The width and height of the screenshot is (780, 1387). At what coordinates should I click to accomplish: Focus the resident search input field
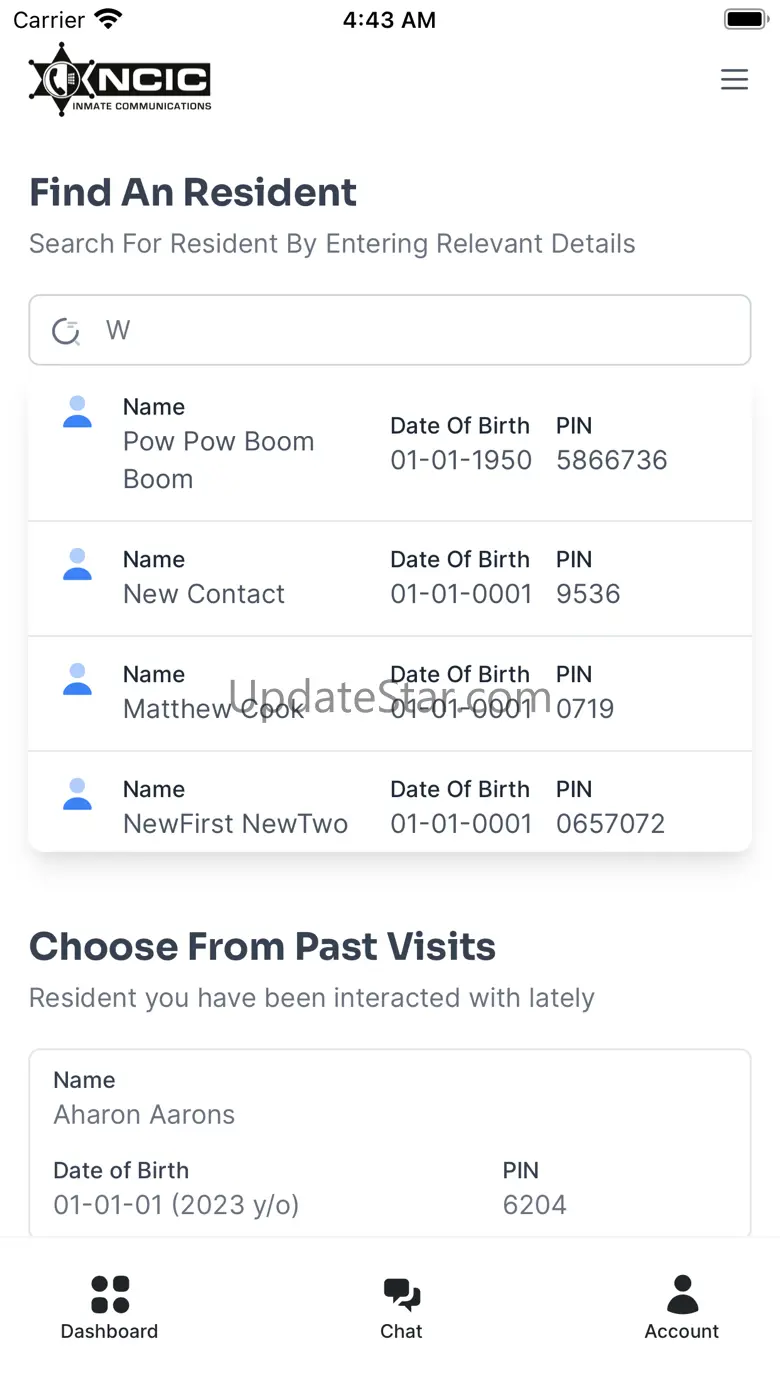[420, 330]
